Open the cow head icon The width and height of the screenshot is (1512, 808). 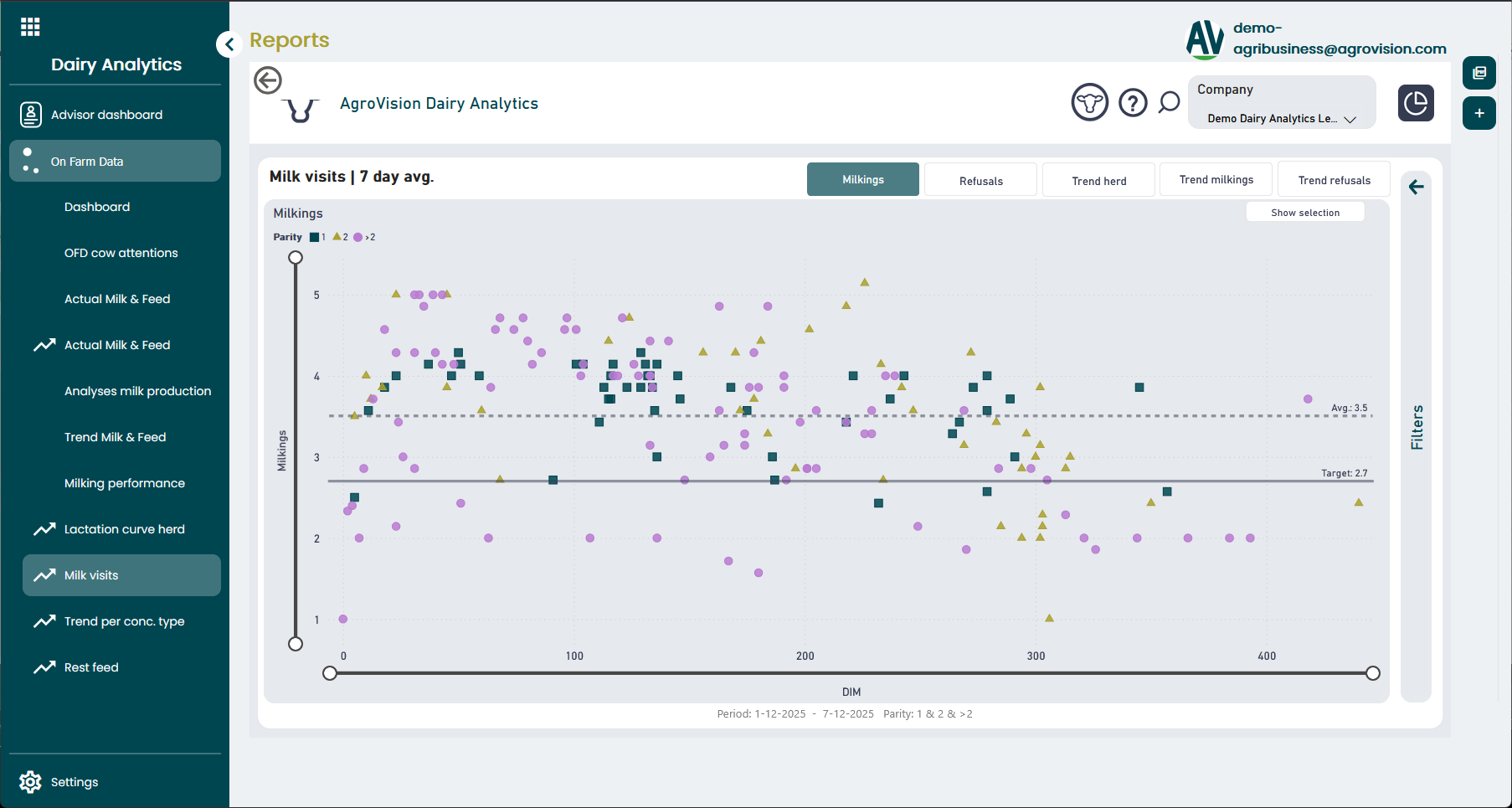[1089, 103]
